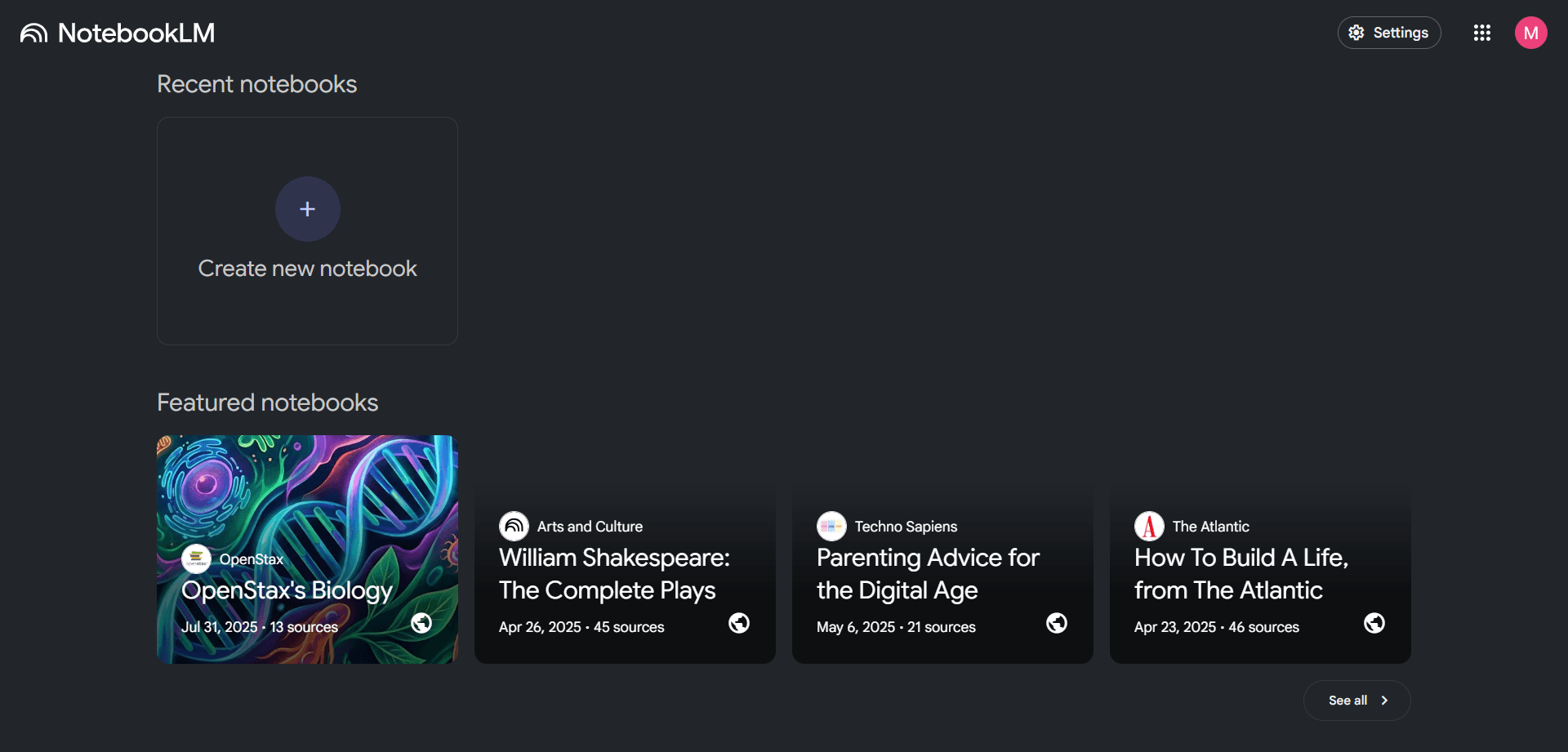Click the Create new notebook label
The width and height of the screenshot is (1568, 752).
[x=307, y=269]
